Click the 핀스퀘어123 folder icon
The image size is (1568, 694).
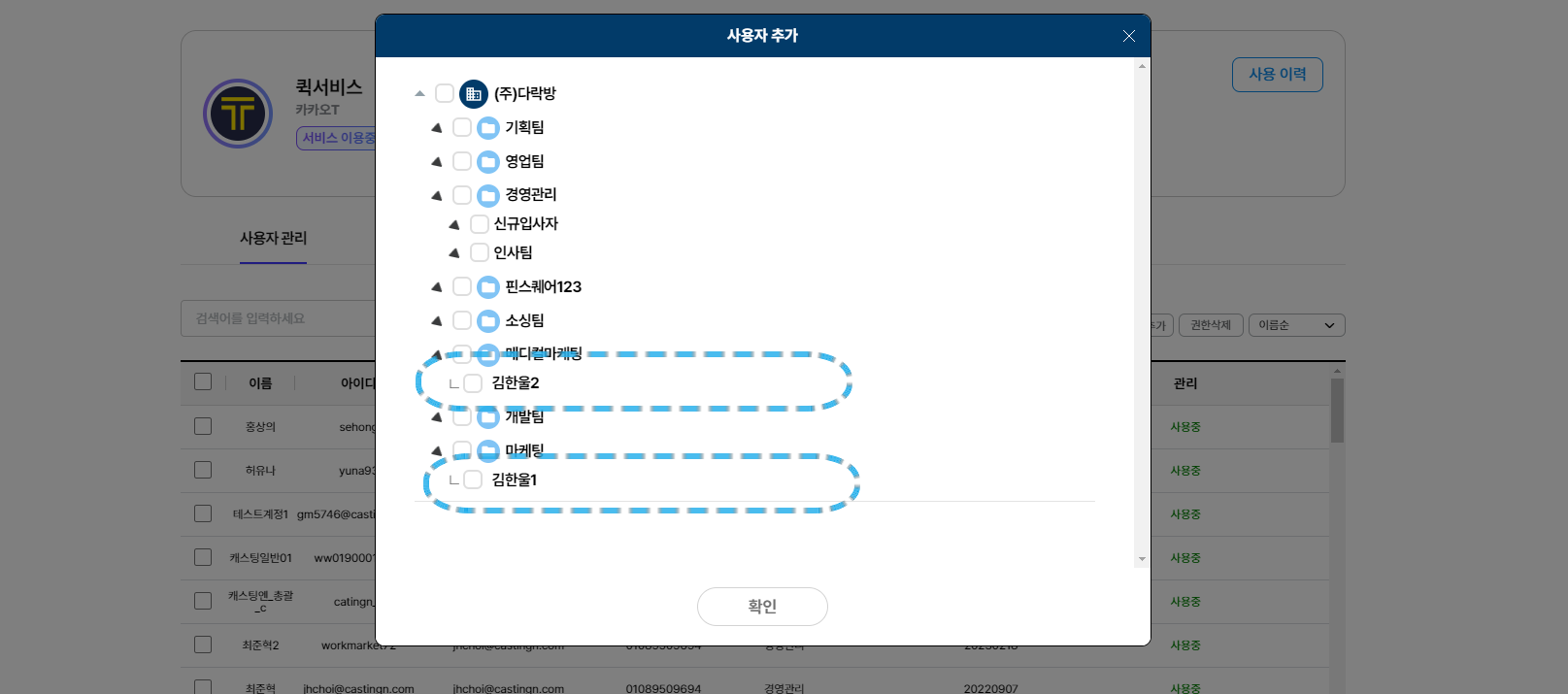point(488,287)
